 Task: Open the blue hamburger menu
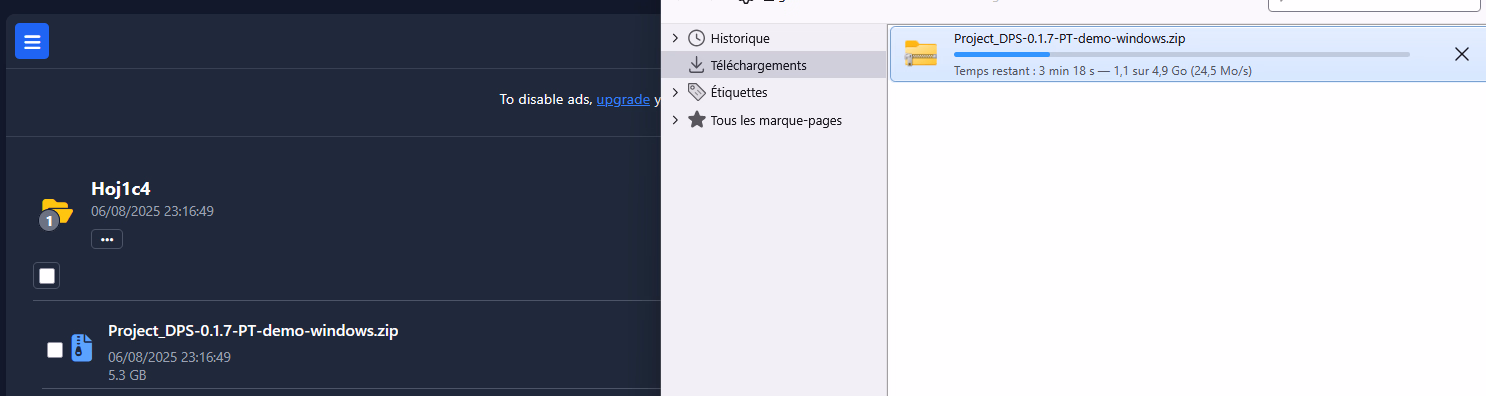(x=32, y=41)
